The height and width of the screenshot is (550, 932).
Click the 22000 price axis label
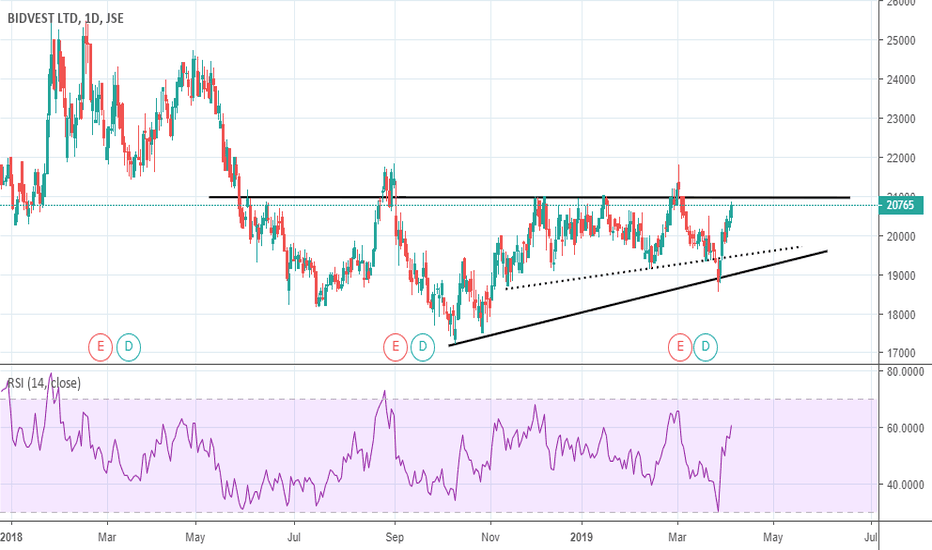coord(900,158)
